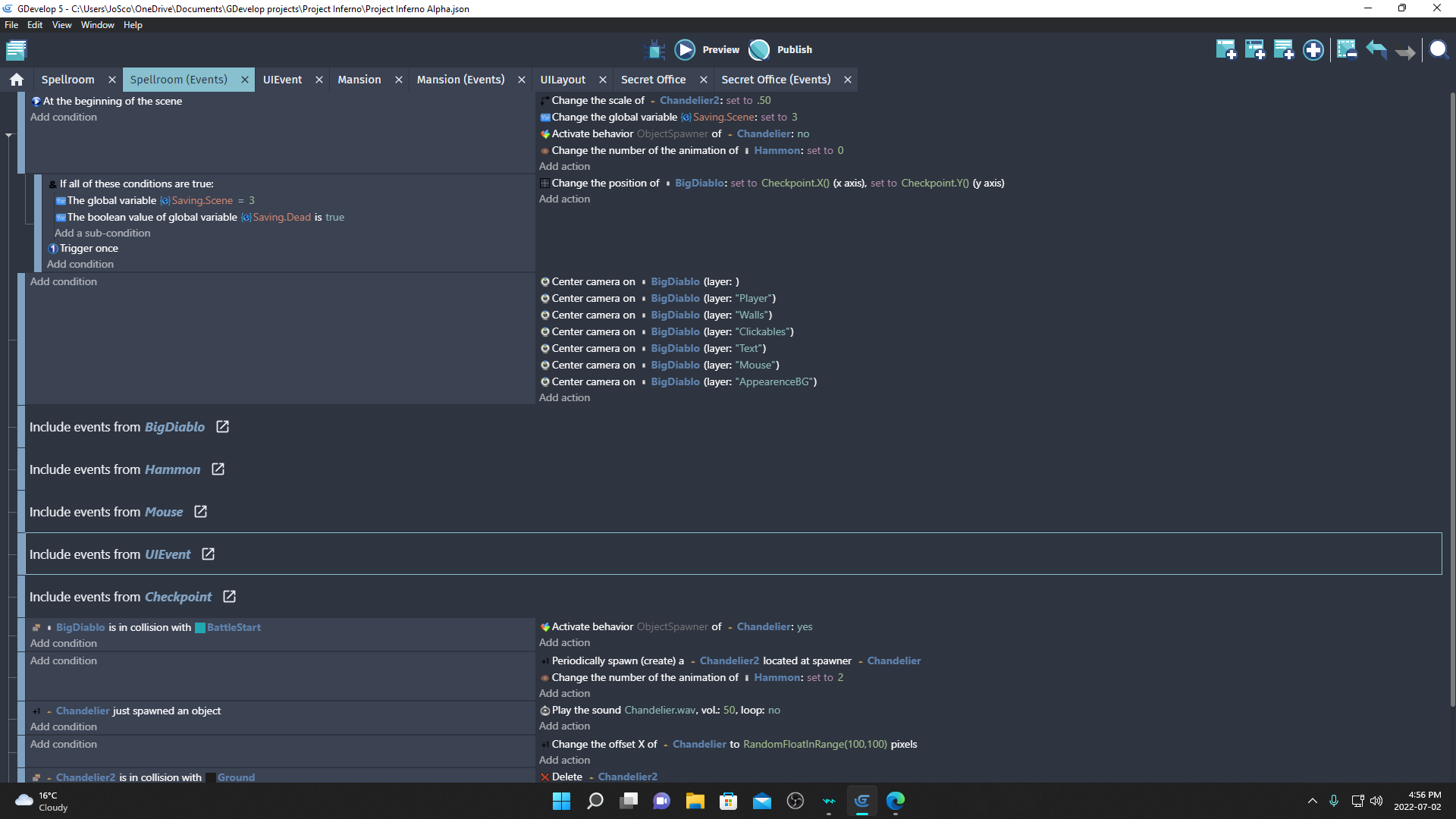This screenshot has width=1456, height=819.
Task: Click the events sheet vertical scrollbar
Action: point(1451,379)
